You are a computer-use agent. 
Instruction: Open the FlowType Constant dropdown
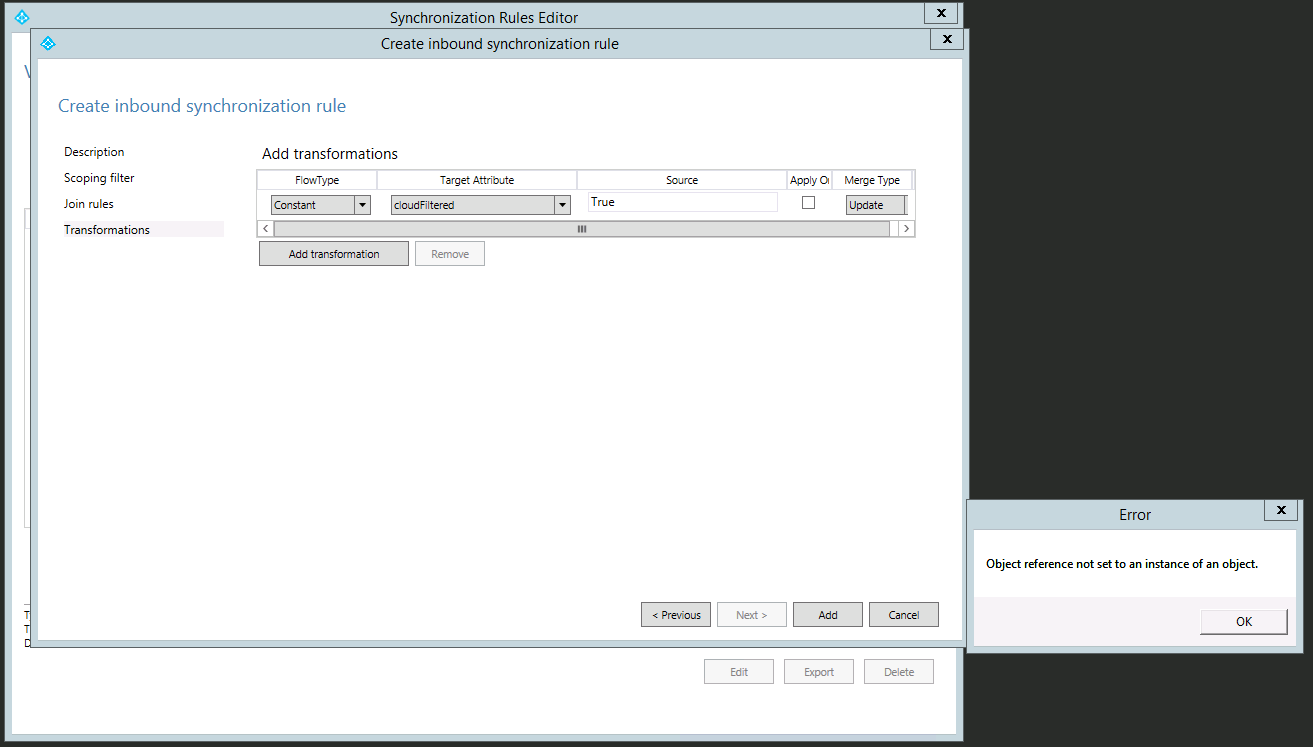click(362, 205)
